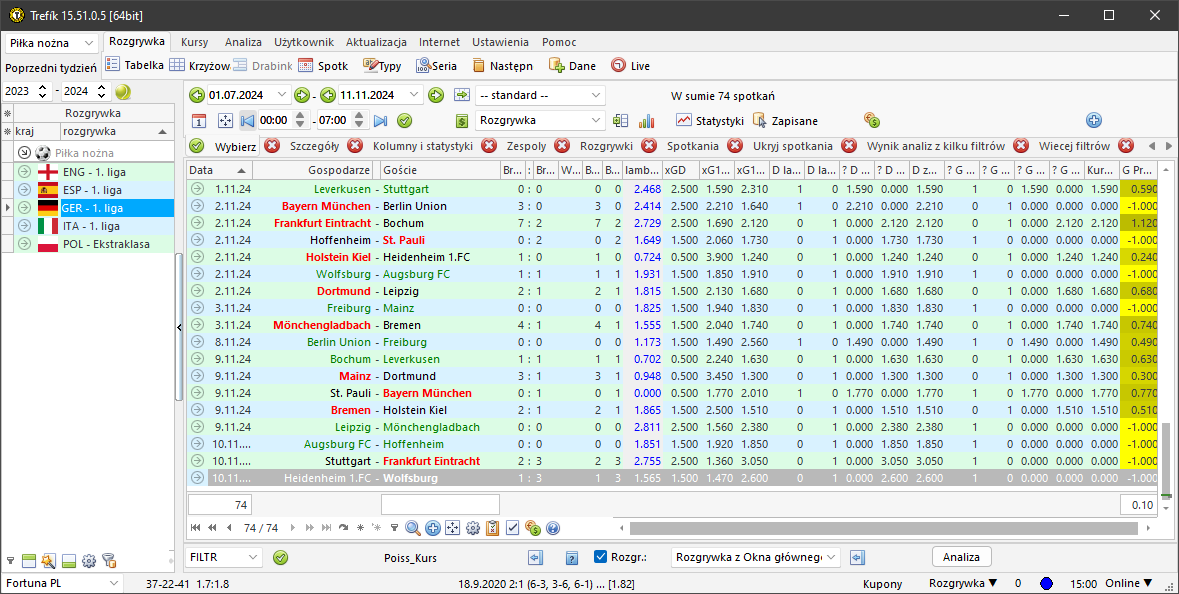Viewport: 1179px width, 594px height.
Task: Toggle the green check next to Wybierz
Action: 197,146
